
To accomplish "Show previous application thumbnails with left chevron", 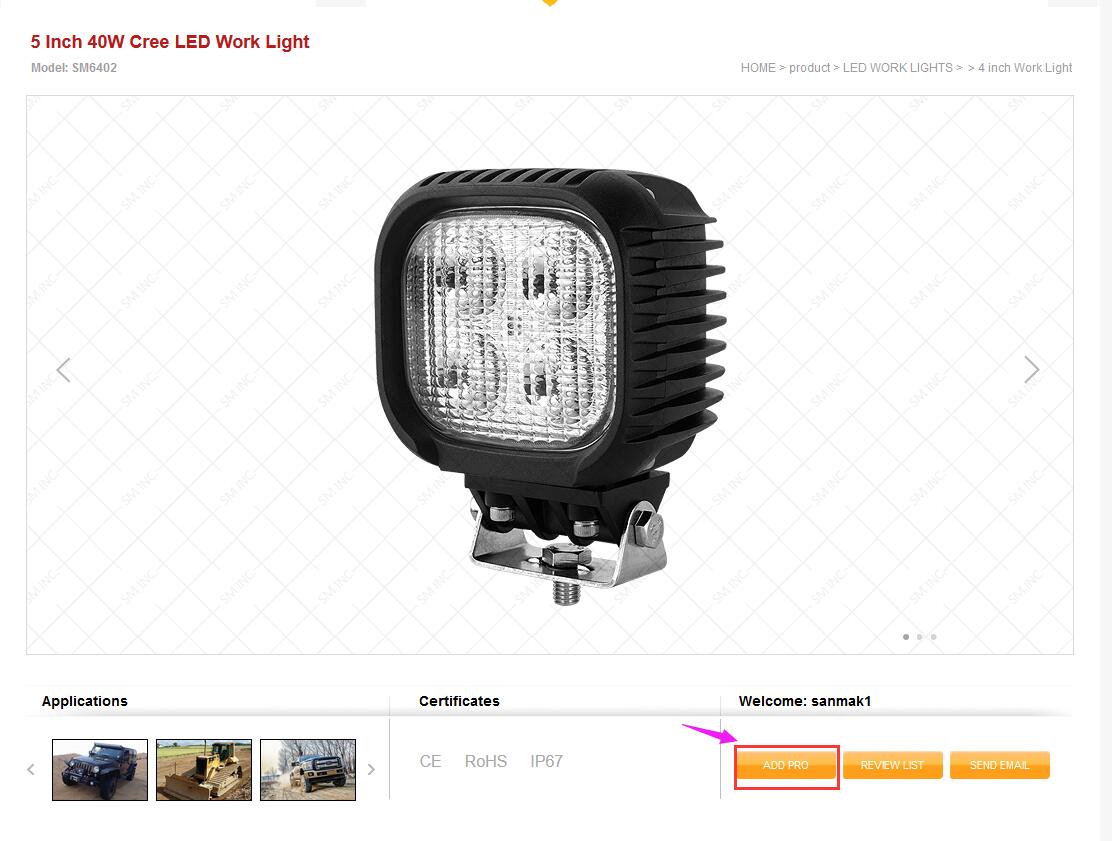I will pos(30,769).
